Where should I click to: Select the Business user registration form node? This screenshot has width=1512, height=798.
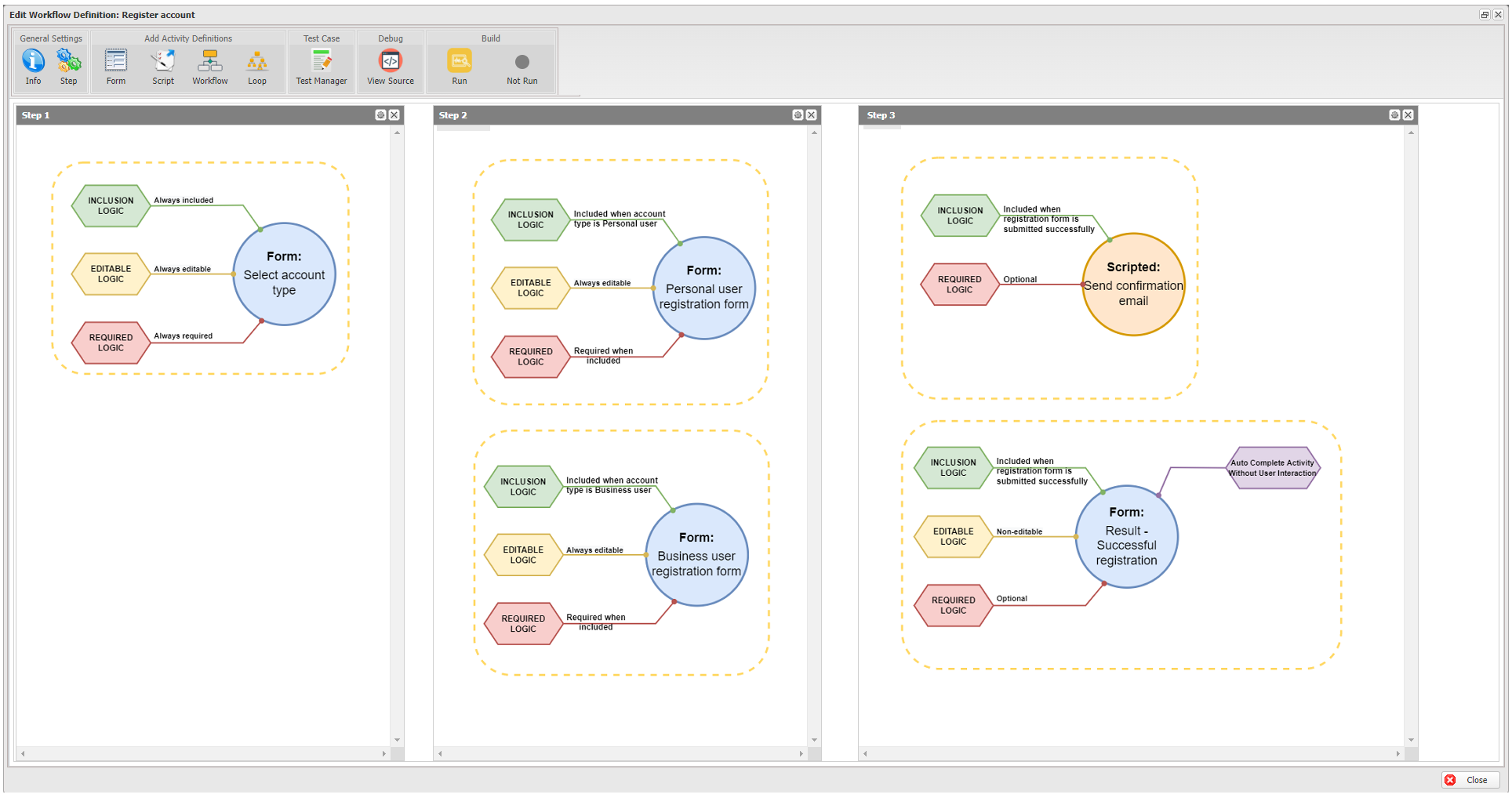[x=696, y=555]
